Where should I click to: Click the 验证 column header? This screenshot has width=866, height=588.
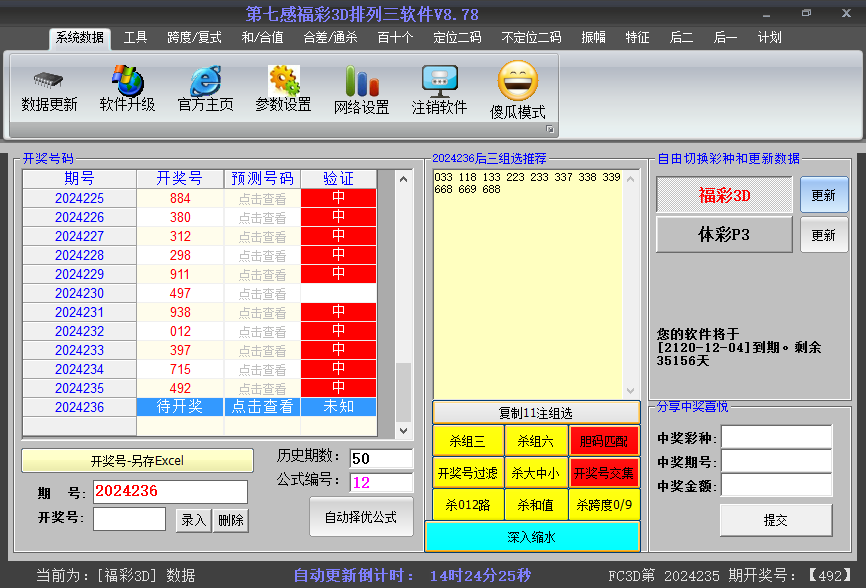pos(339,179)
